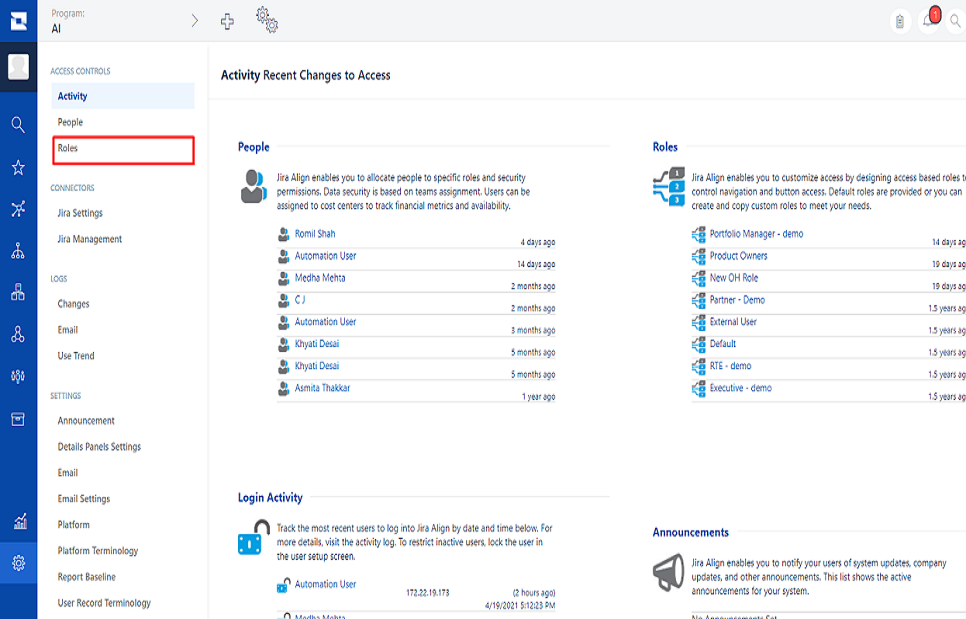This screenshot has height=619, width=966.
Task: Open the top-right search magnifier
Action: pos(955,21)
